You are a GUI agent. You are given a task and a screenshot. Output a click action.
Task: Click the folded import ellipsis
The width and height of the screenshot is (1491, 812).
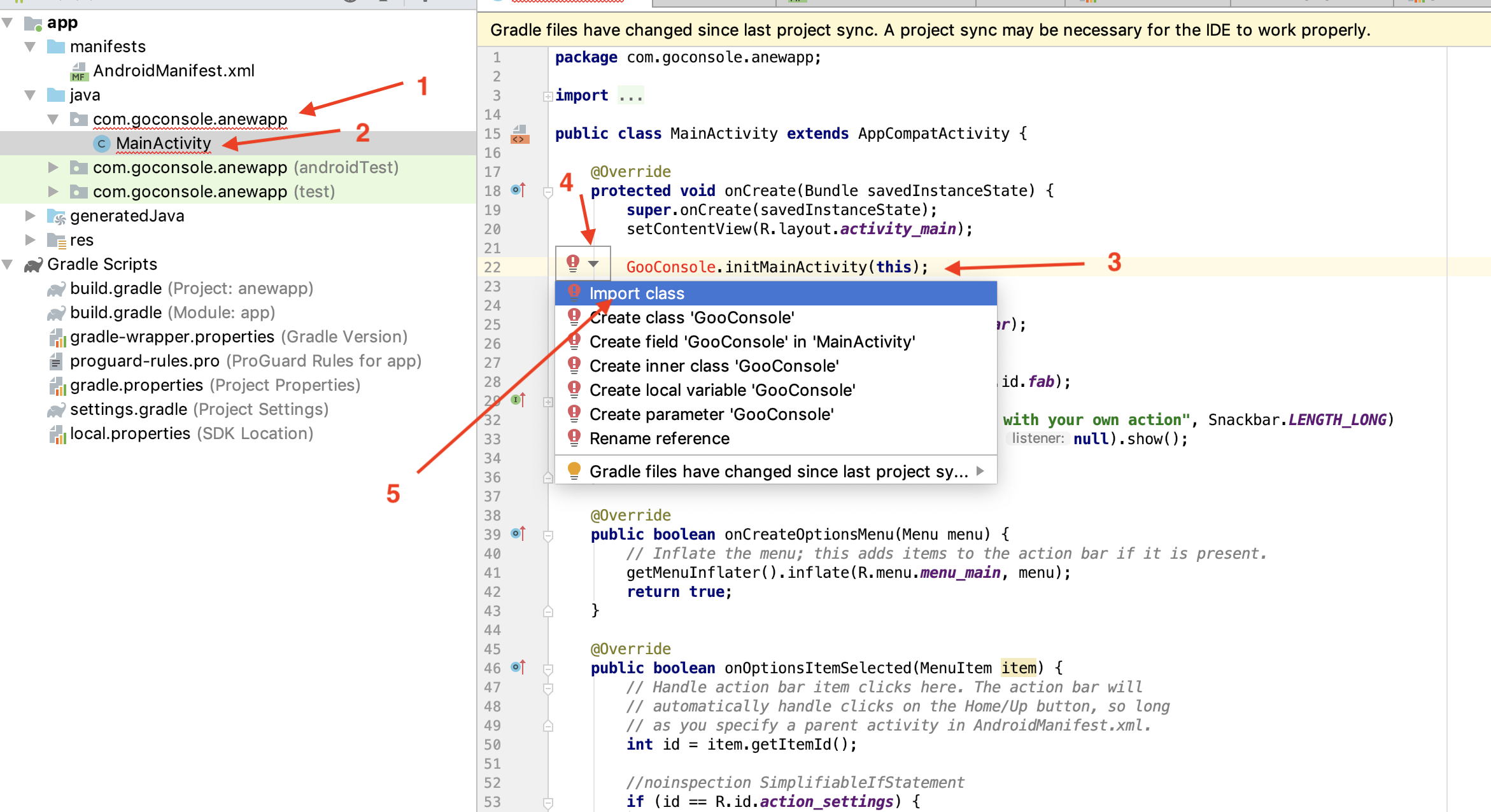(630, 95)
